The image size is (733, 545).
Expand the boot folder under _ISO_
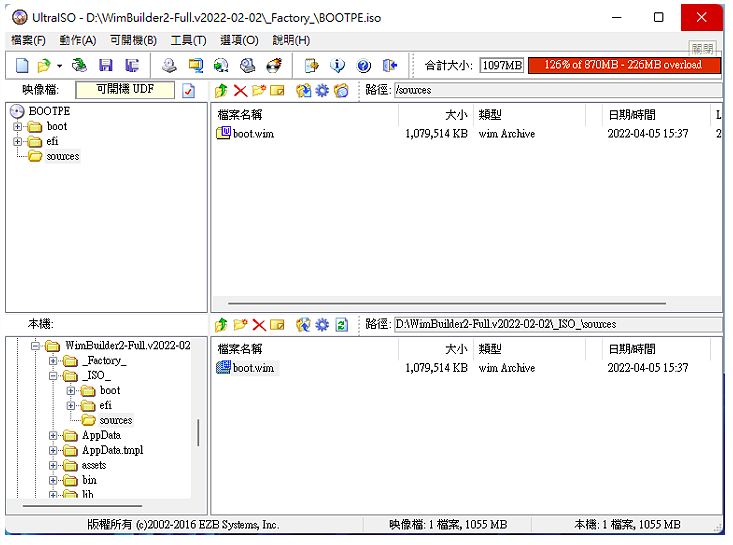pyautogui.click(x=71, y=391)
